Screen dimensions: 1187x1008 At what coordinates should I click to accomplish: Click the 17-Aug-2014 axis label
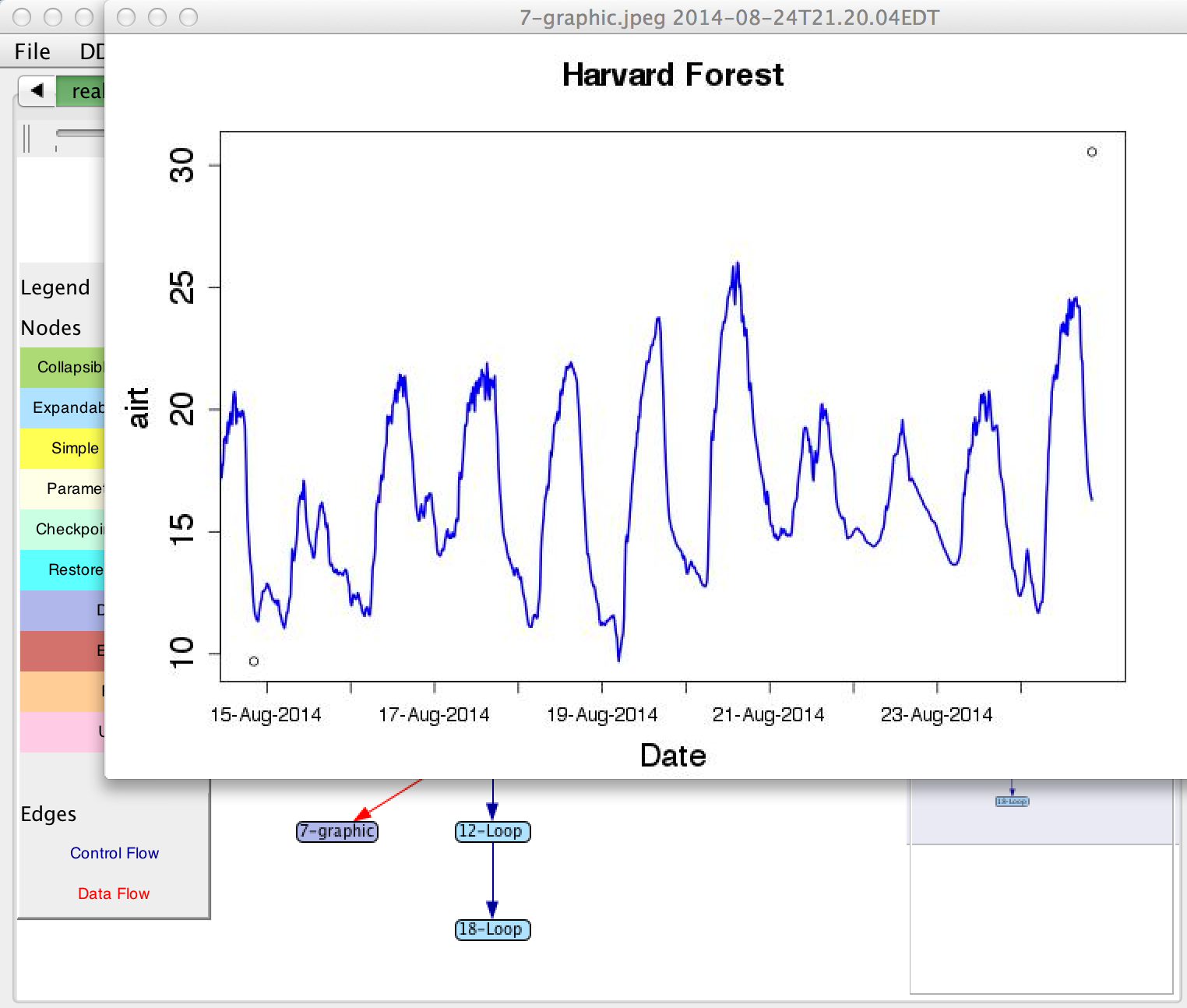434,714
